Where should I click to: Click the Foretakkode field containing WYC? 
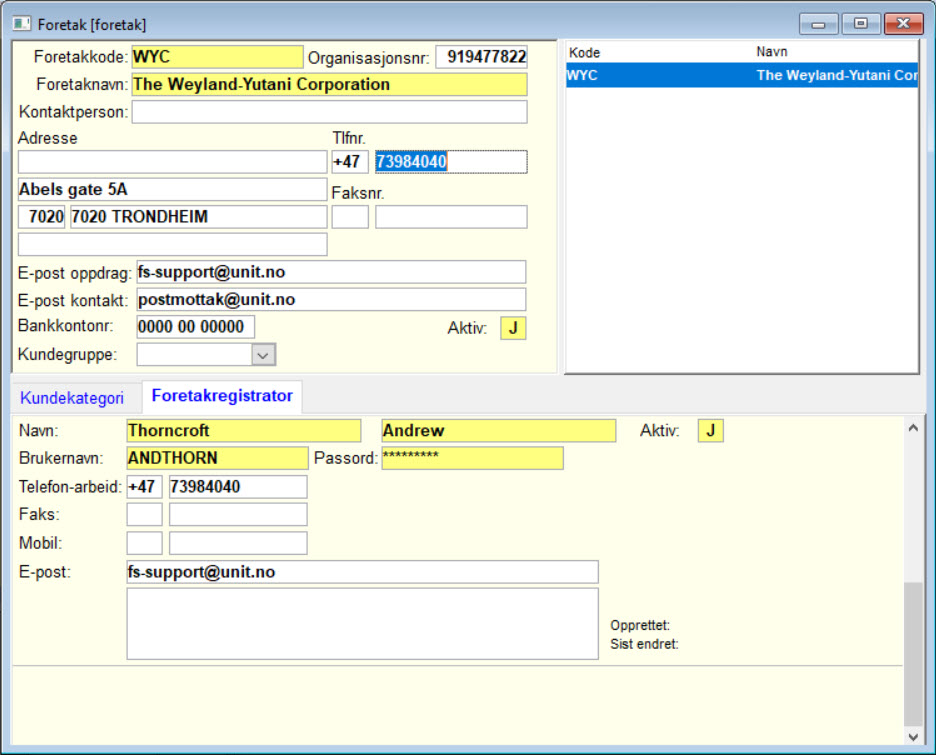tap(217, 57)
